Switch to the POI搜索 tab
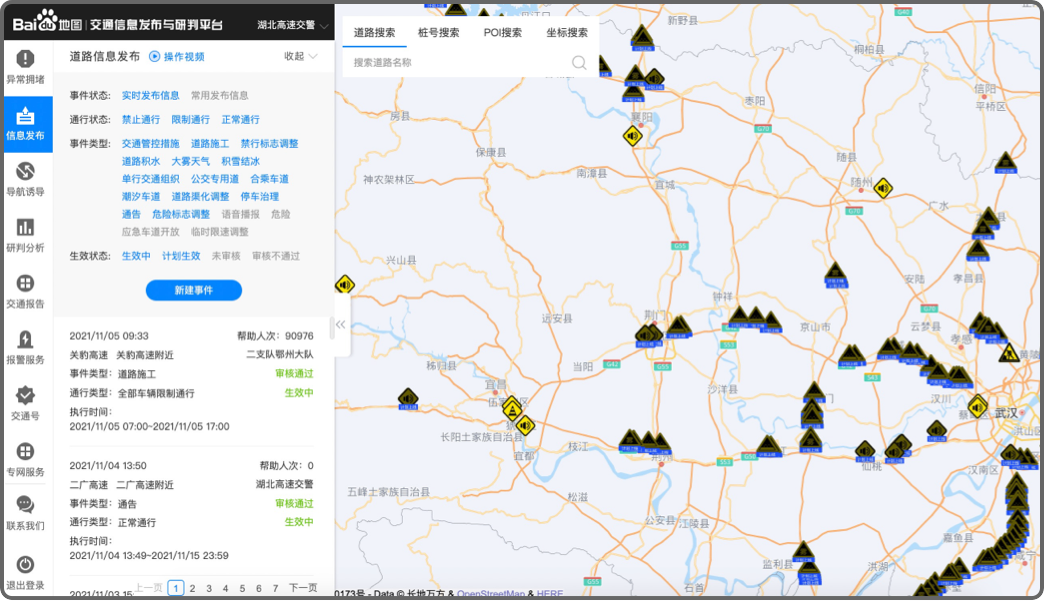Screen dimensions: 1044x602 coord(503,33)
